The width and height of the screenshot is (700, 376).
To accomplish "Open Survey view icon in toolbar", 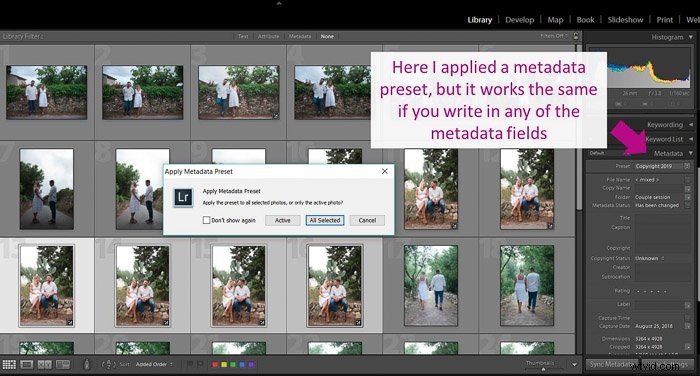I will click(x=63, y=364).
